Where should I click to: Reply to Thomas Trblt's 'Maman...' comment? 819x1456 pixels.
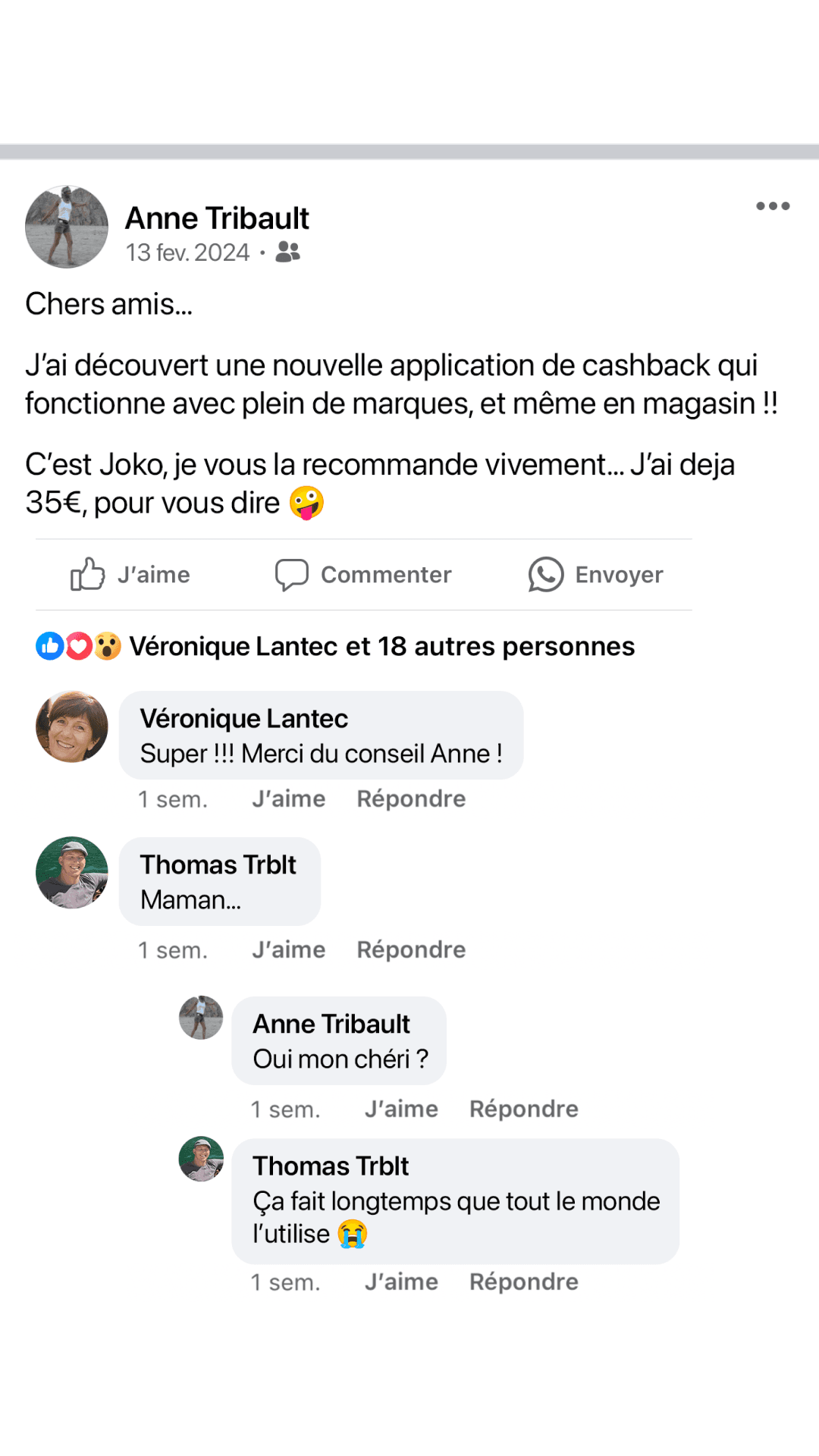pyautogui.click(x=411, y=949)
